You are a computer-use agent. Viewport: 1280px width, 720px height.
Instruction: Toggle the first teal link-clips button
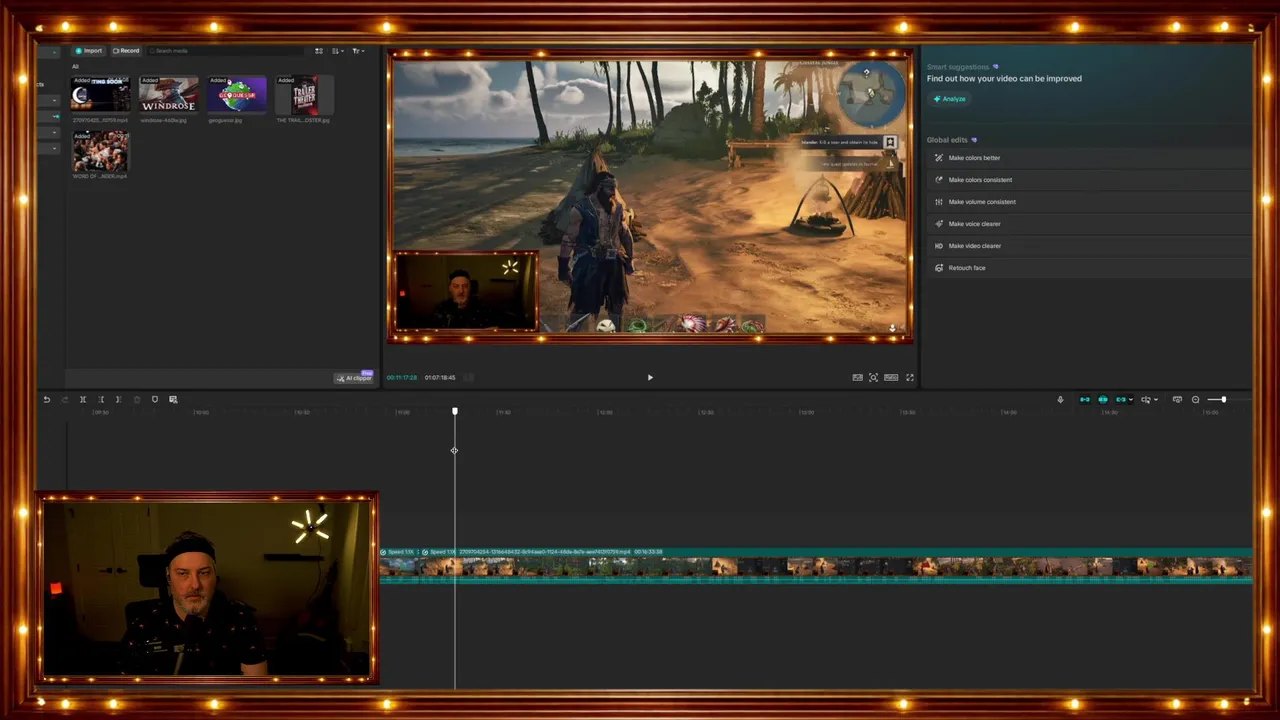tap(1085, 400)
